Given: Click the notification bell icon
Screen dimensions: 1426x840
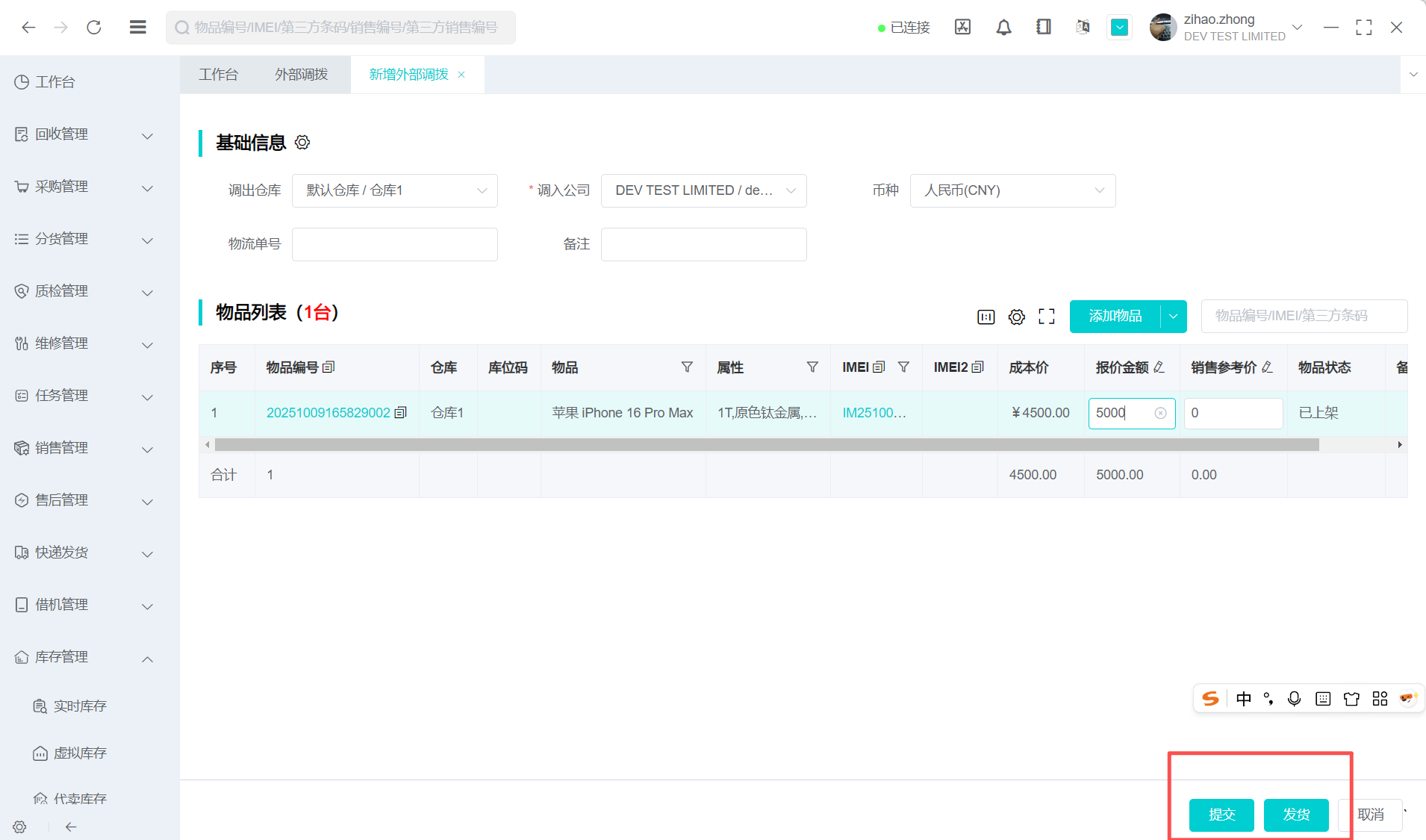Looking at the screenshot, I should (1003, 28).
